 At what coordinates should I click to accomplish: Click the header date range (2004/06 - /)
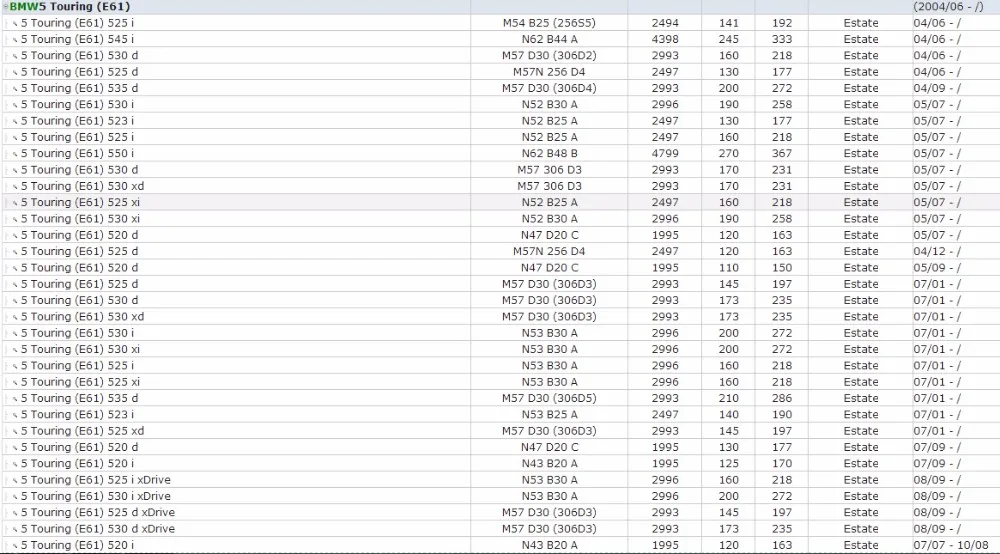click(948, 6)
